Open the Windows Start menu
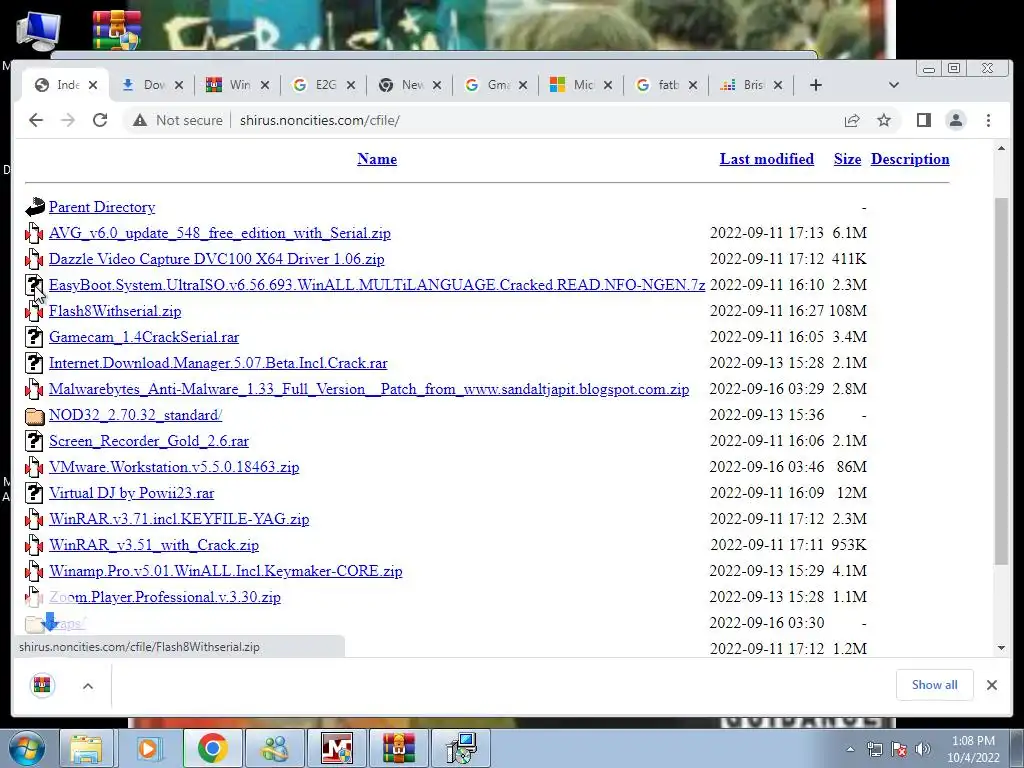This screenshot has width=1024, height=768. click(27, 748)
